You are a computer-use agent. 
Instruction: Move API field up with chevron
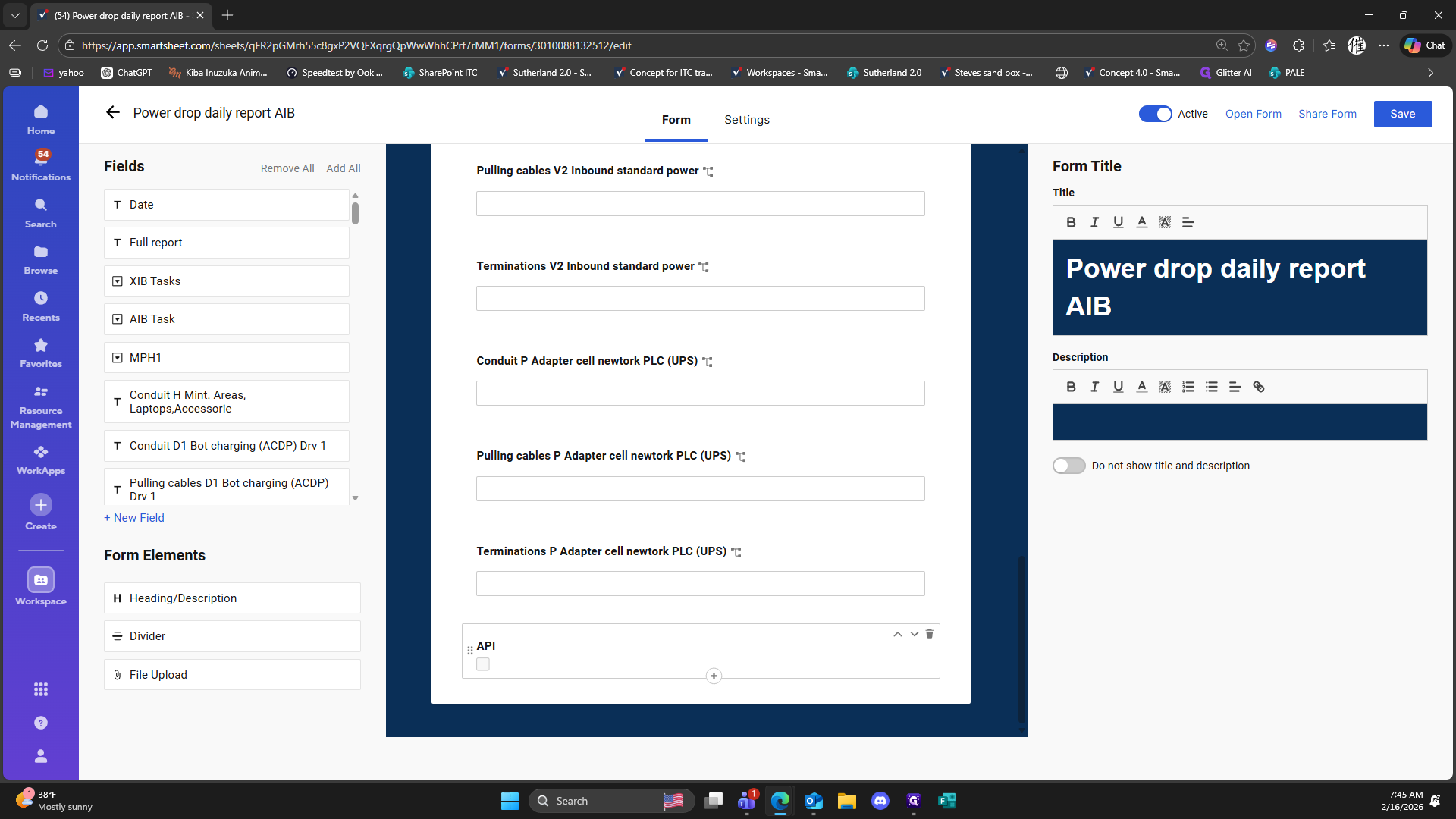[897, 634]
